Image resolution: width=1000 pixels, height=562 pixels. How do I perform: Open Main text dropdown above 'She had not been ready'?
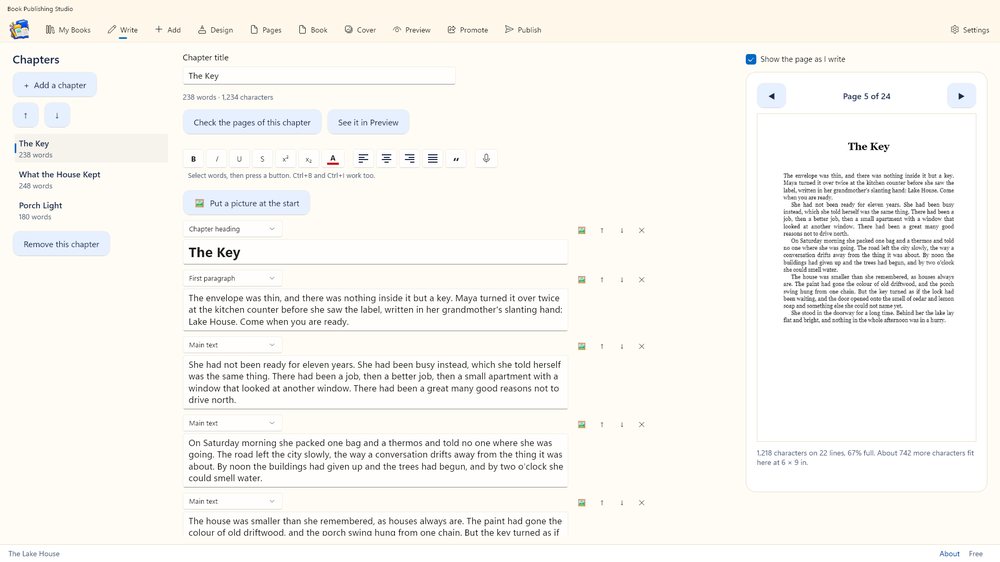point(232,345)
